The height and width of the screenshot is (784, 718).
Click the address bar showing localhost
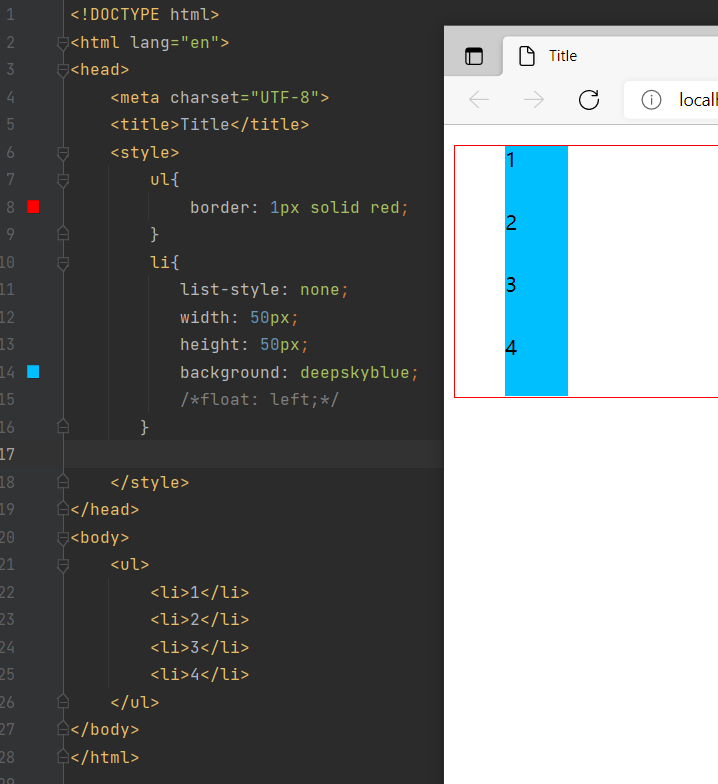coord(671,100)
